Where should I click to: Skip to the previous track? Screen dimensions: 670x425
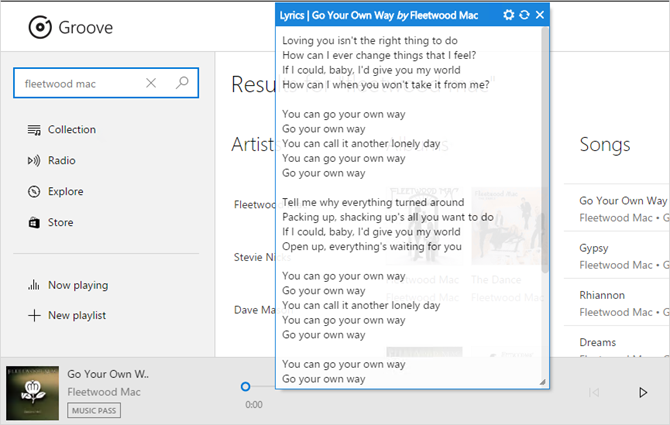click(594, 393)
